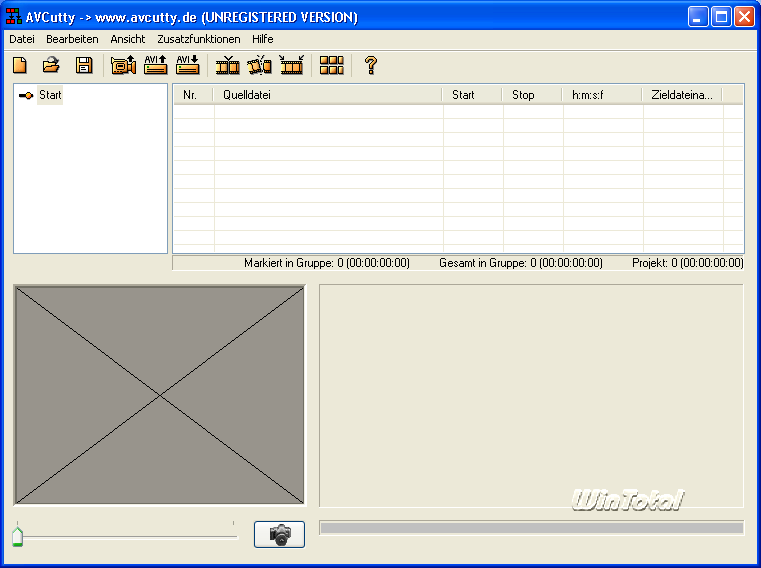Screen dimensions: 761x568
Task: Click the Zieldateina... column header
Action: (x=682, y=95)
